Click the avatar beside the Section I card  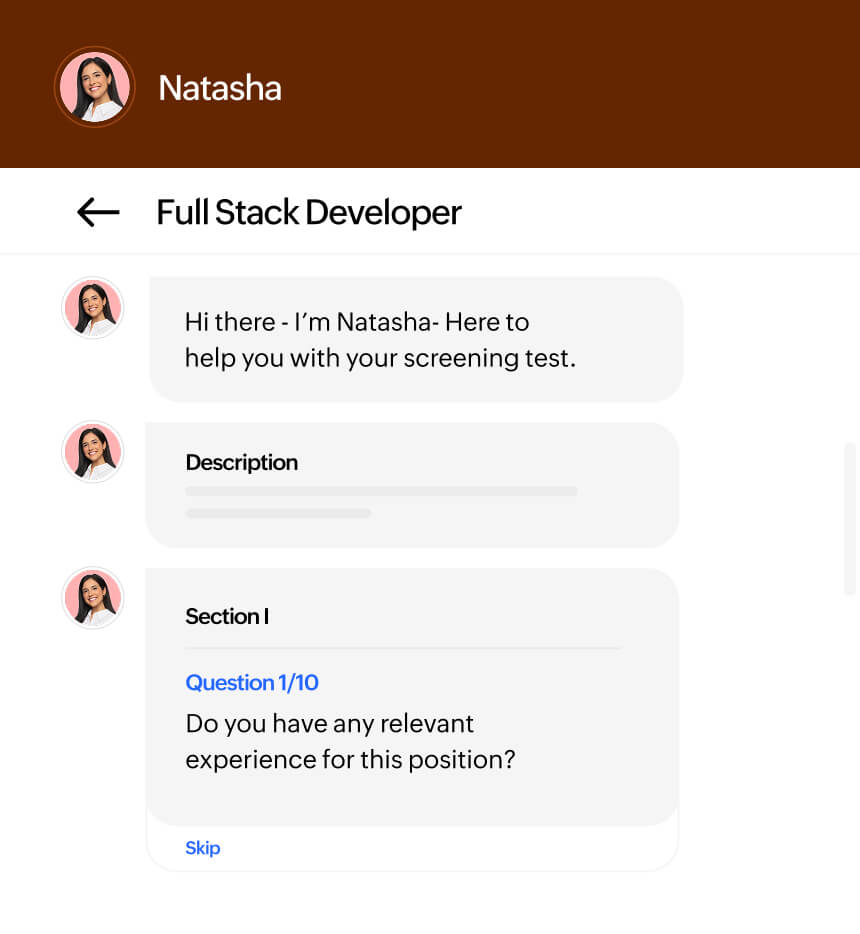(92, 597)
